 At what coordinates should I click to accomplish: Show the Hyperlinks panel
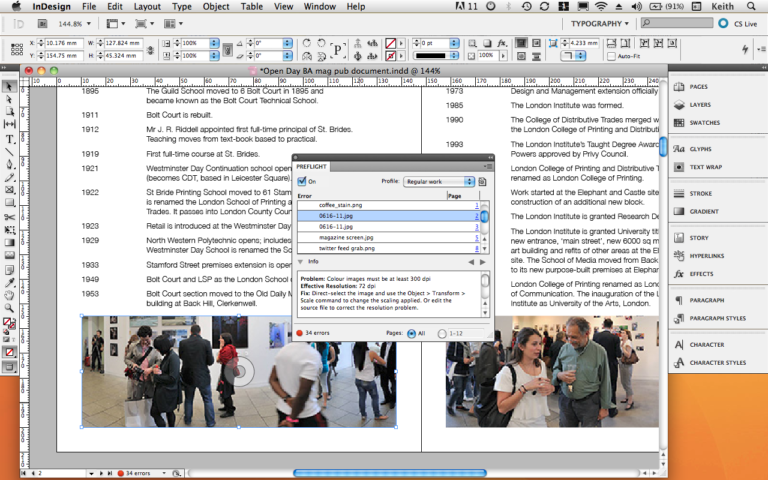point(707,256)
